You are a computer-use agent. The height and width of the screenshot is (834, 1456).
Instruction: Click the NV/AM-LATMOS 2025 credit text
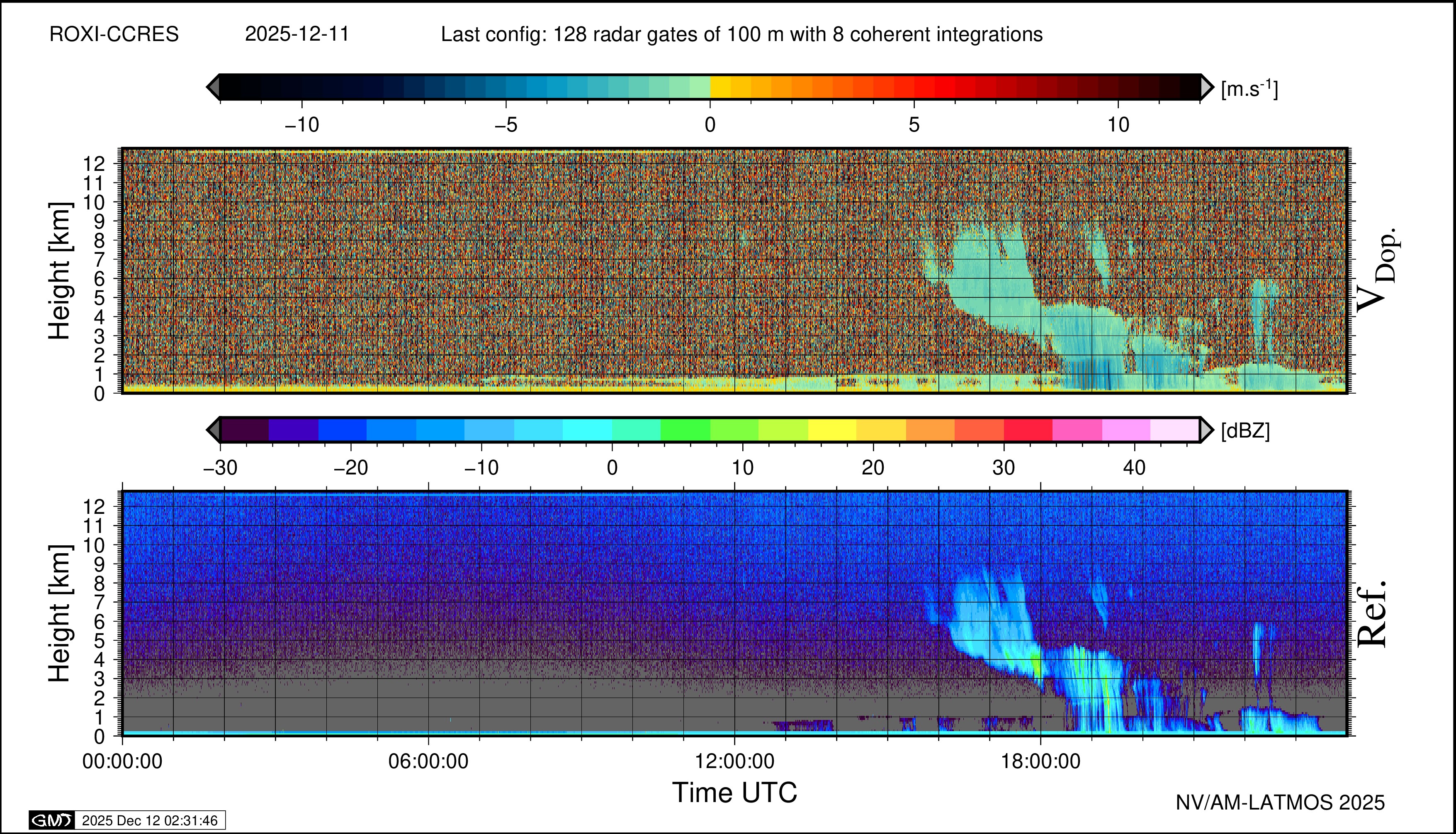(x=1280, y=802)
